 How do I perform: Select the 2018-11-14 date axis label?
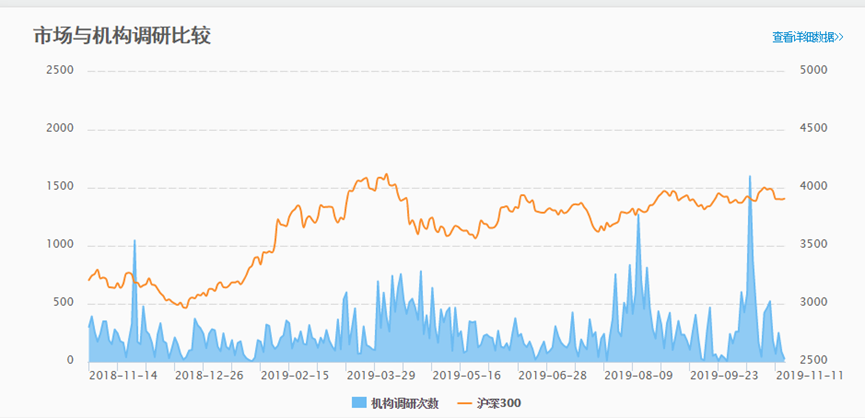pos(124,376)
